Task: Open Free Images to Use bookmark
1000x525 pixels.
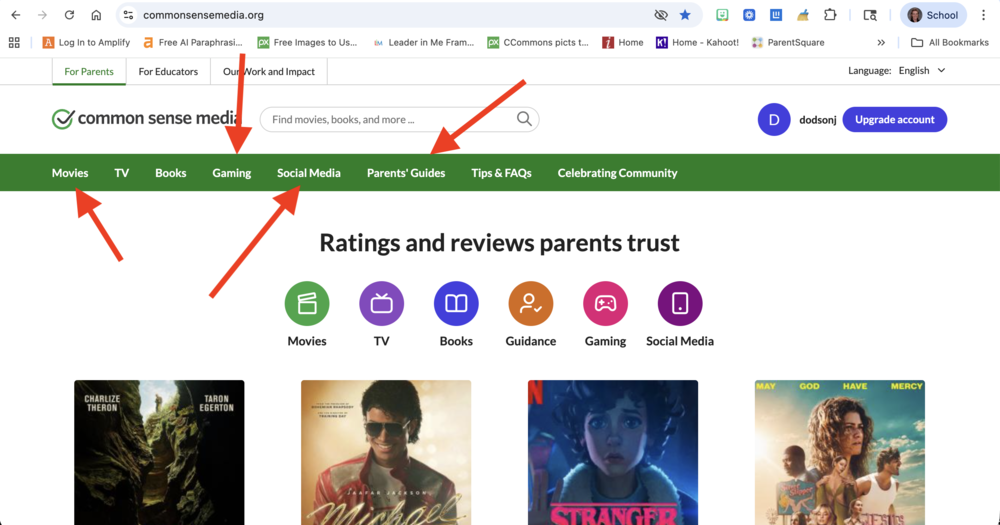Action: (307, 43)
